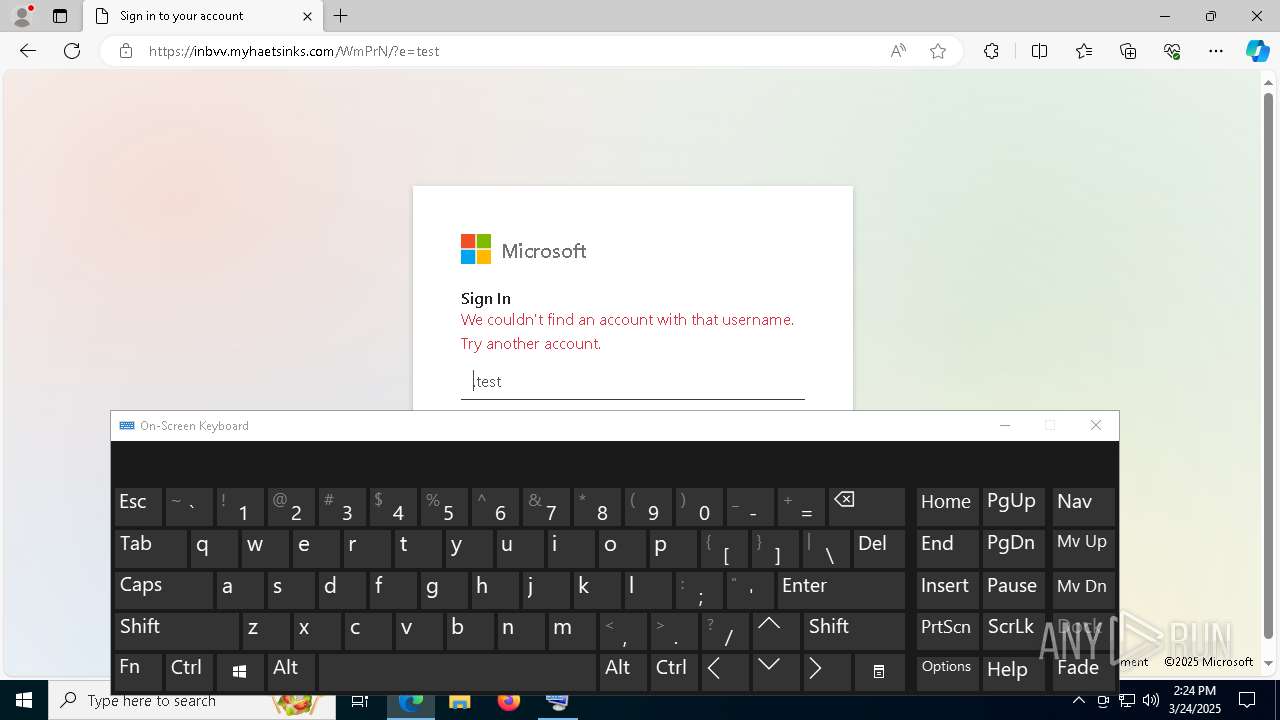The height and width of the screenshot is (720, 1280).
Task: Close the Sign in tab
Action: 307,16
